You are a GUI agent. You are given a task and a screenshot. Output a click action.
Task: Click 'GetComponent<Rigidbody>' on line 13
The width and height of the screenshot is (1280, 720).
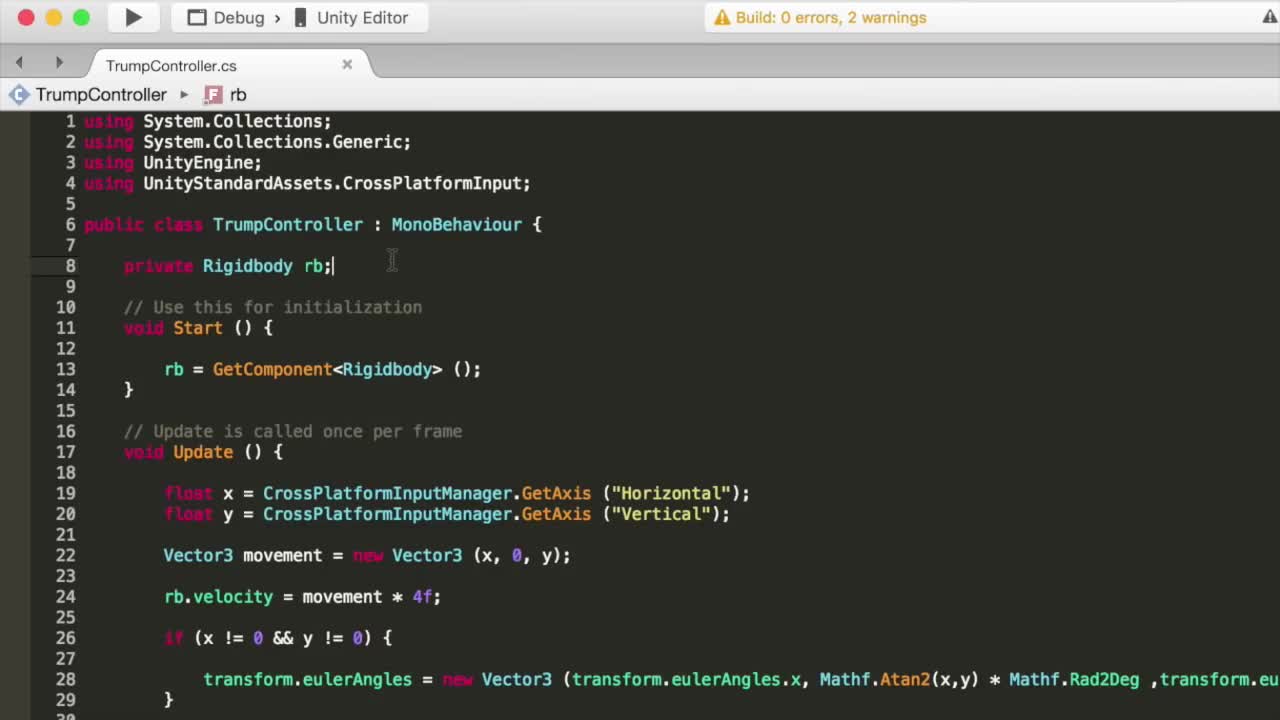point(327,369)
